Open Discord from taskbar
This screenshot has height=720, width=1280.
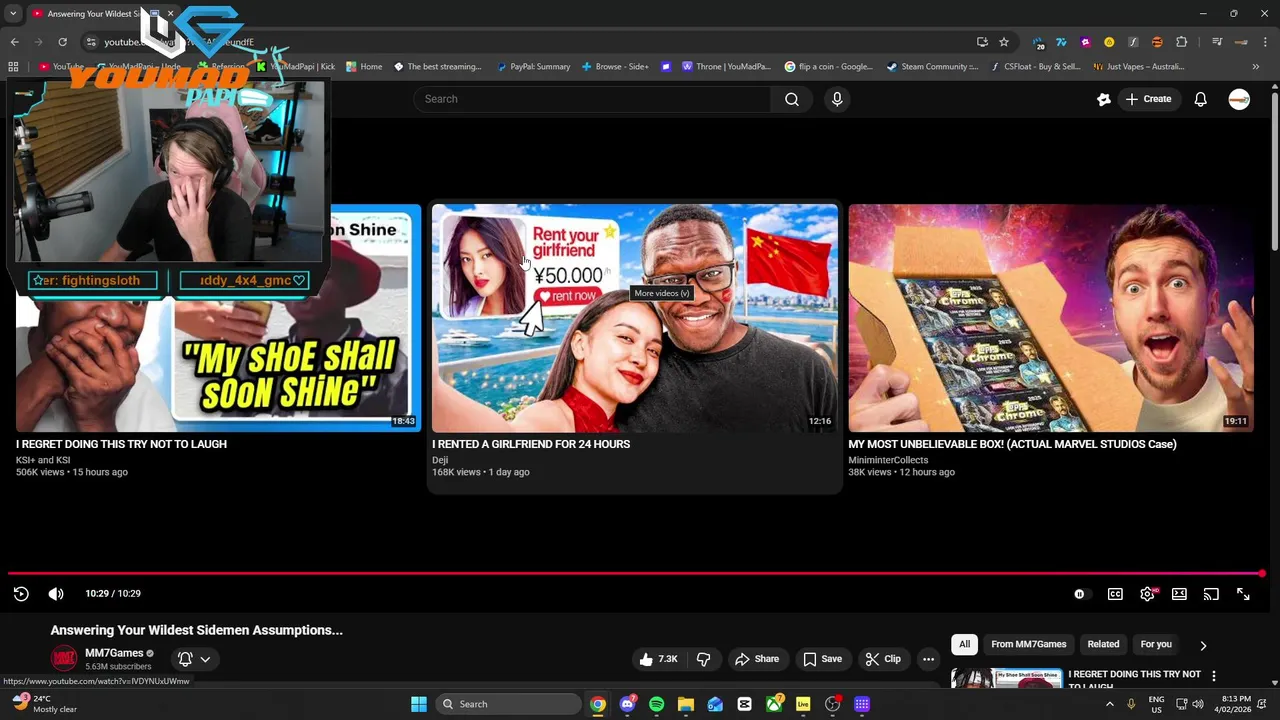[x=627, y=704]
